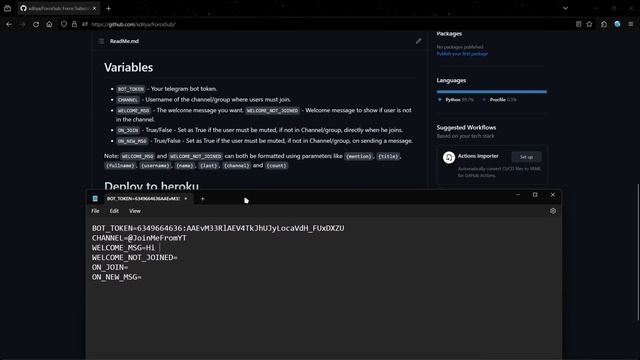Add a new Notepad tab
The height and width of the screenshot is (360, 640).
[202, 199]
